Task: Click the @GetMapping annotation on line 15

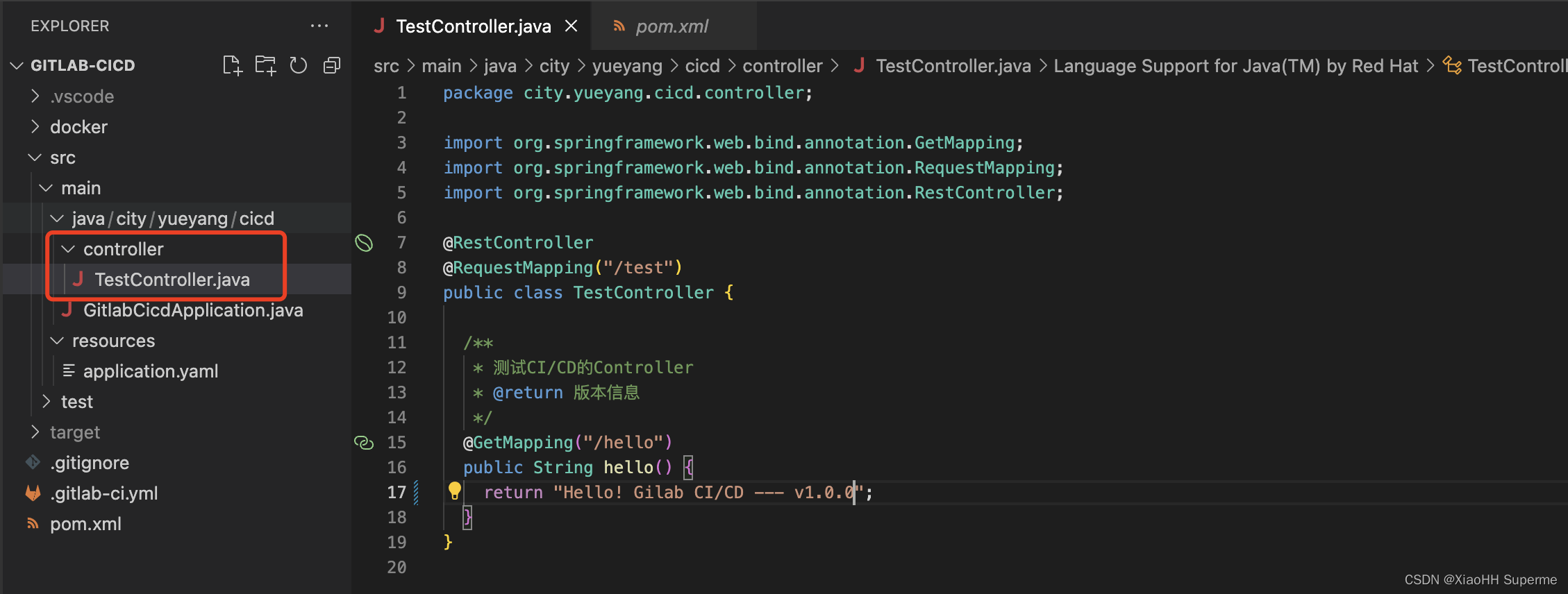Action: pos(518,442)
